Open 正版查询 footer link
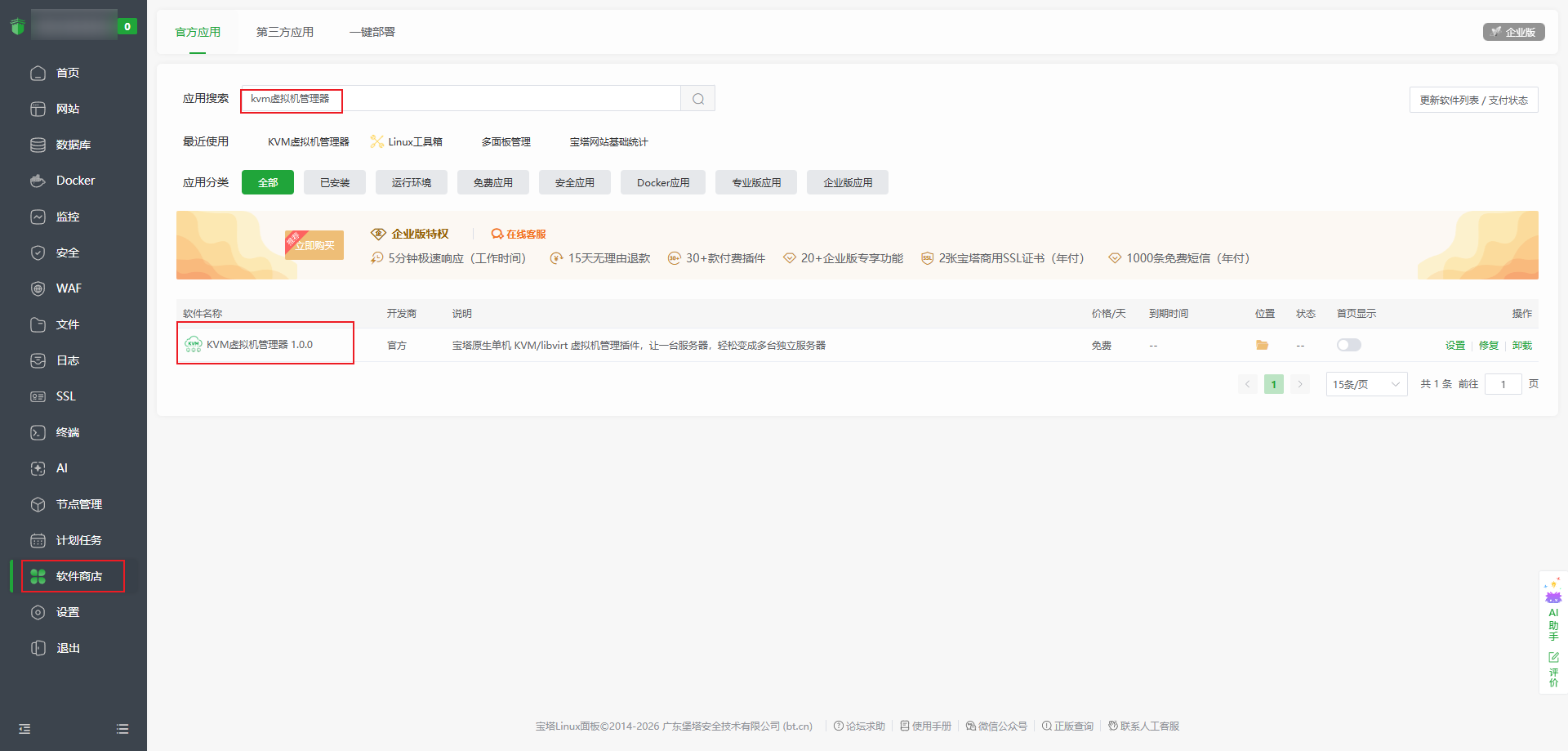Image resolution: width=1568 pixels, height=751 pixels. [x=1067, y=726]
